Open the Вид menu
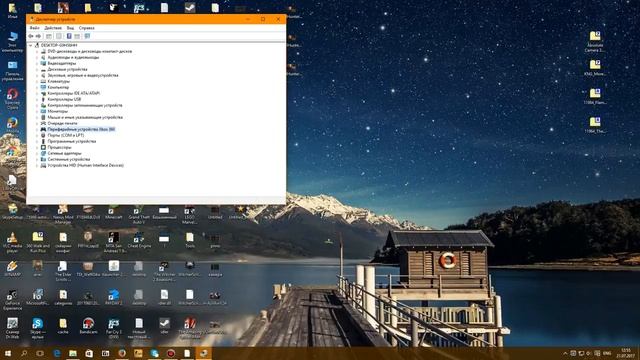This screenshot has width=640, height=360. (x=70, y=28)
